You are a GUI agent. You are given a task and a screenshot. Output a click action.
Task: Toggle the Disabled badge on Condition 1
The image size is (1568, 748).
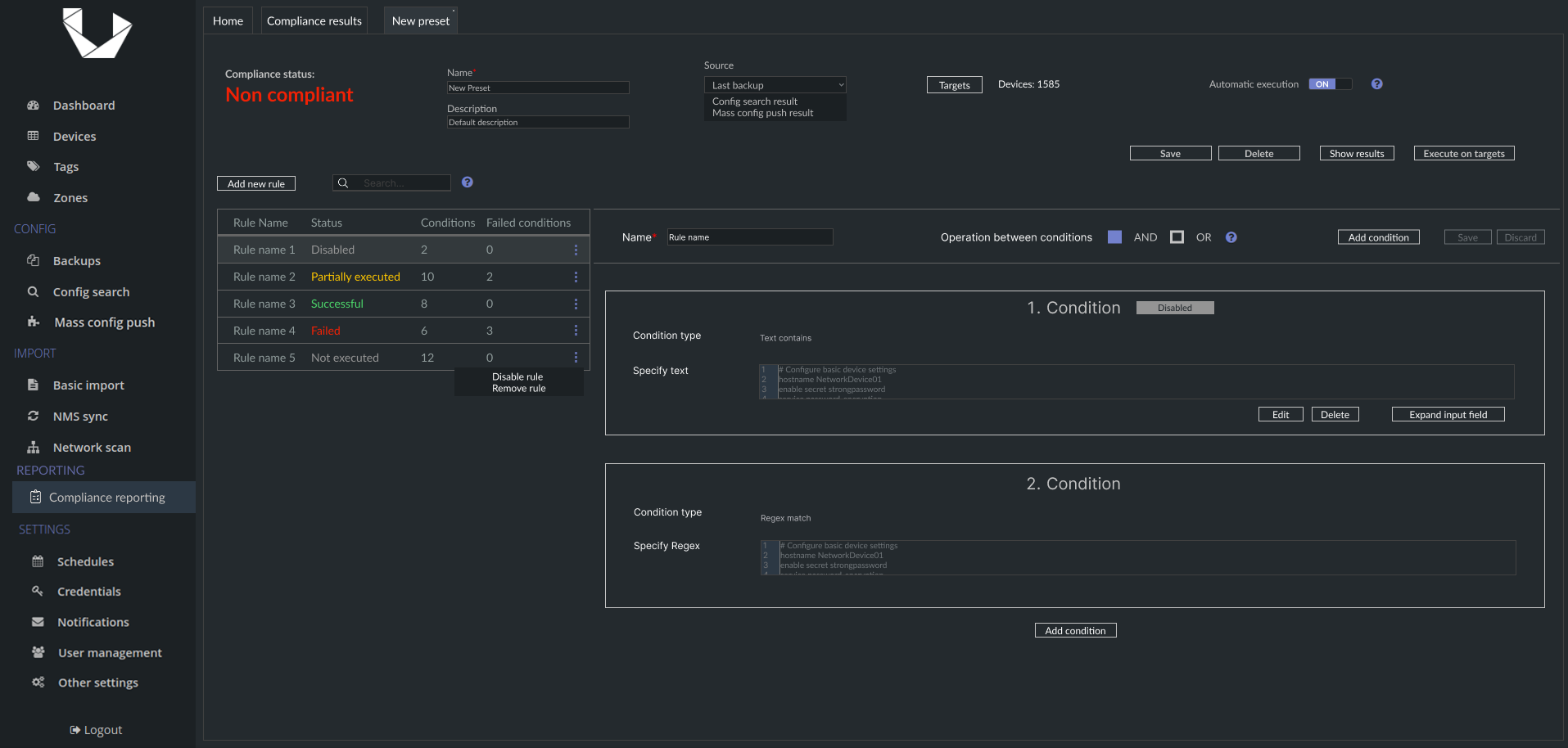[1175, 308]
